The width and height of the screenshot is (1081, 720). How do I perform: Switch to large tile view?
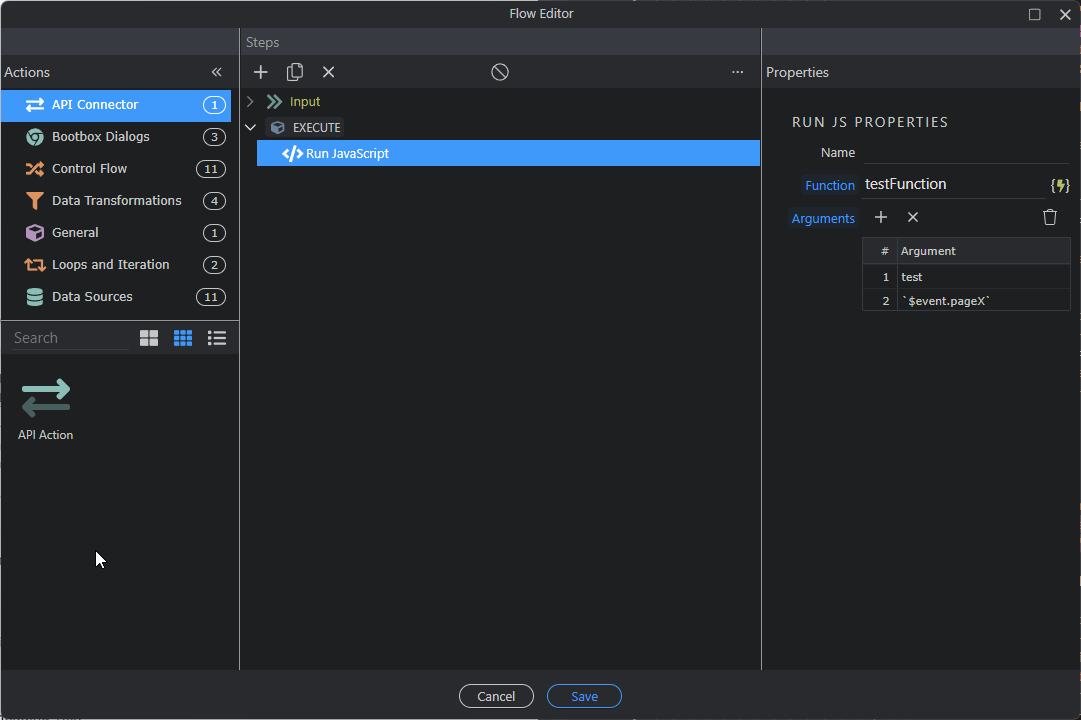[x=149, y=338]
